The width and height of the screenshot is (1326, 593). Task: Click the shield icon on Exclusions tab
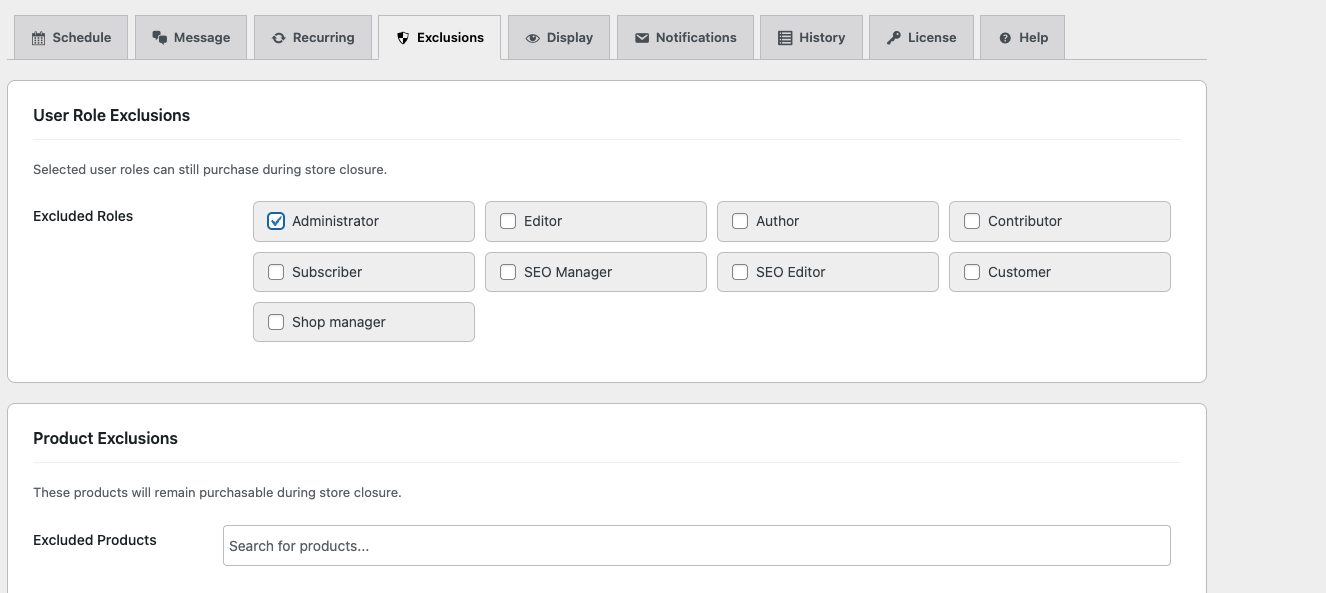coord(403,38)
